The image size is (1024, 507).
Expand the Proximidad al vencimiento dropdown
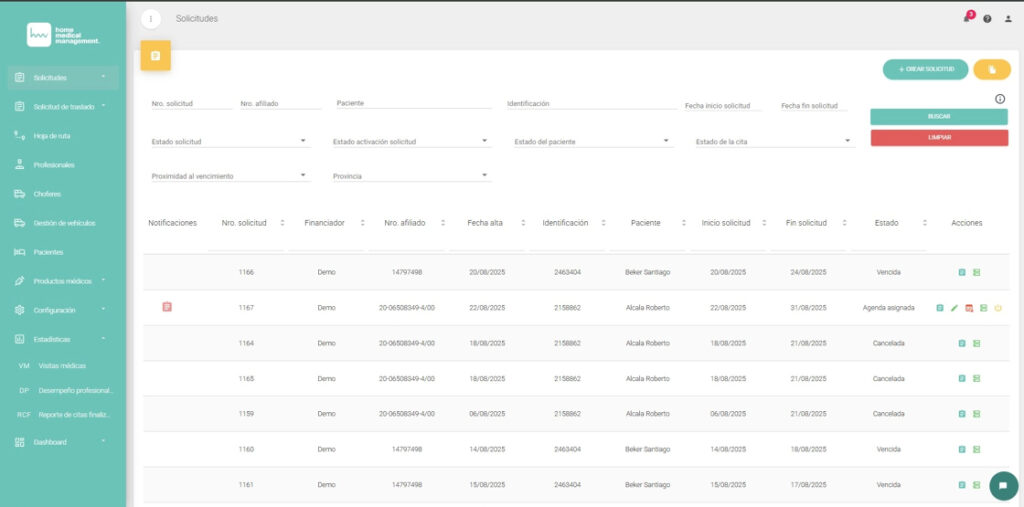229,176
